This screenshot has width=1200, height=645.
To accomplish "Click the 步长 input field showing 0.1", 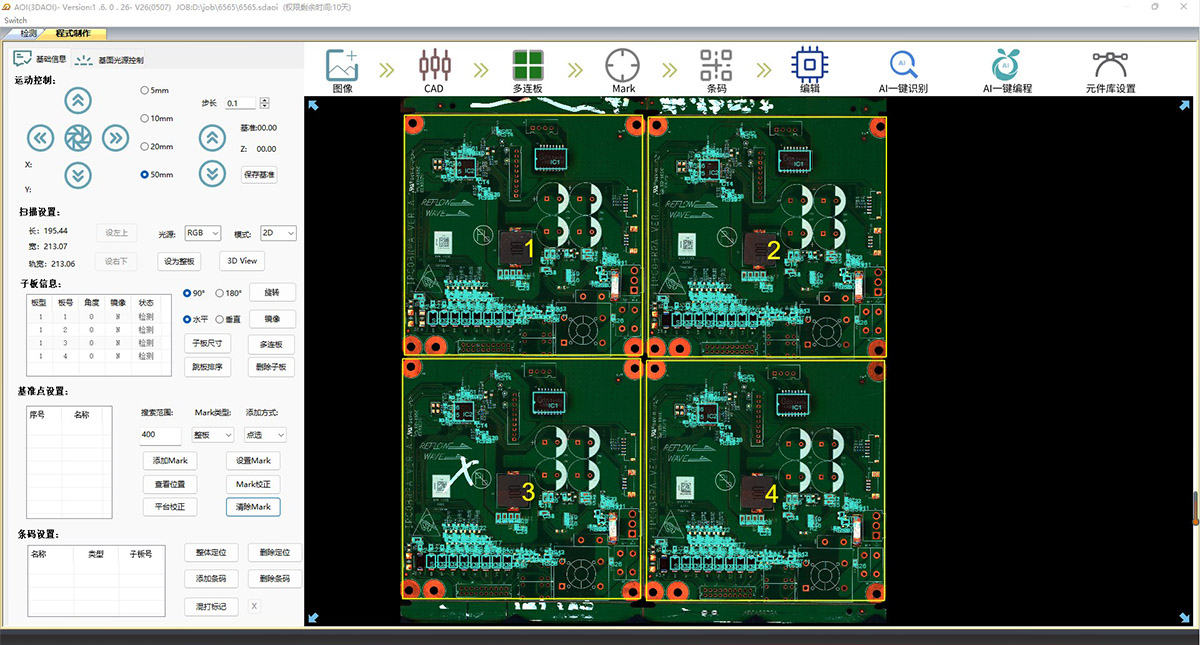I will coord(241,103).
